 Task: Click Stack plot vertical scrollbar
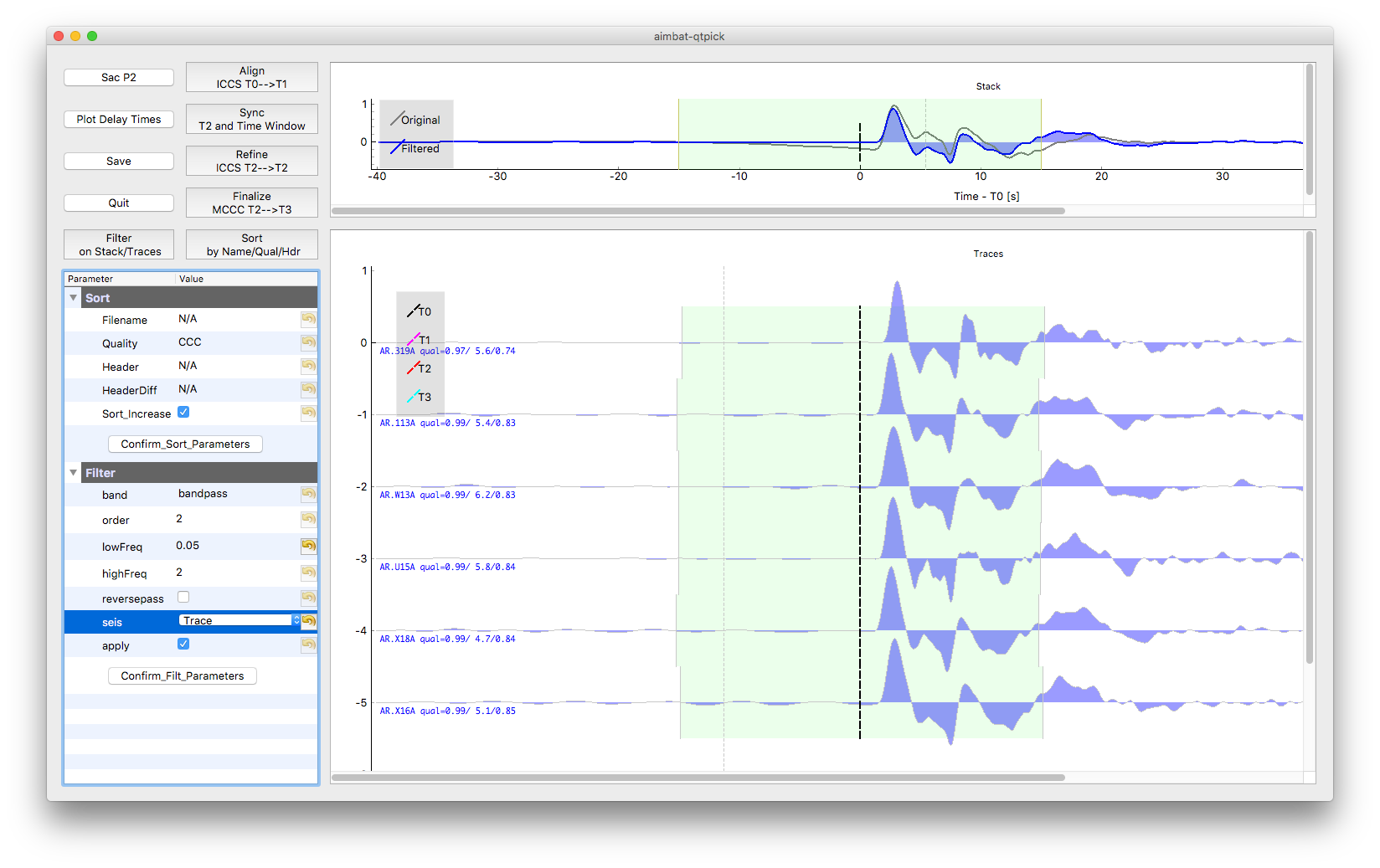pyautogui.click(x=1310, y=130)
